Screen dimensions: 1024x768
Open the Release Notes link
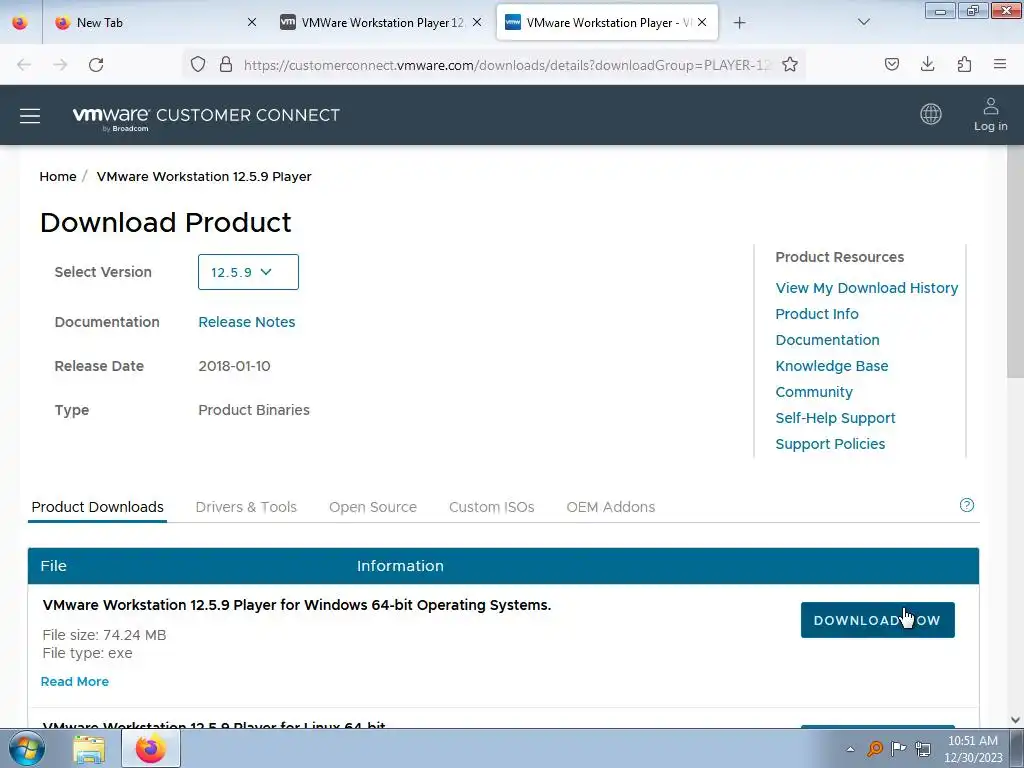[247, 322]
